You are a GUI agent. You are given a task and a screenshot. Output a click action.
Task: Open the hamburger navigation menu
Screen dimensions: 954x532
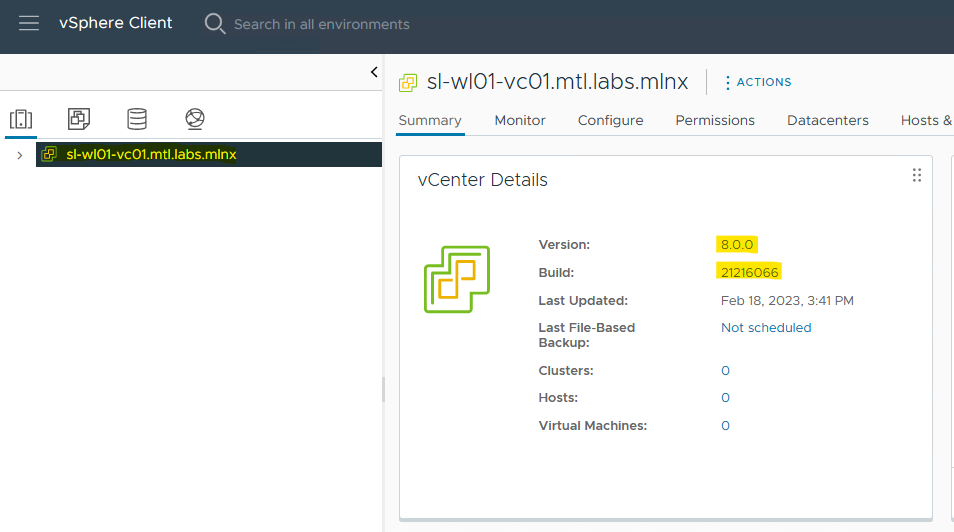pos(29,24)
